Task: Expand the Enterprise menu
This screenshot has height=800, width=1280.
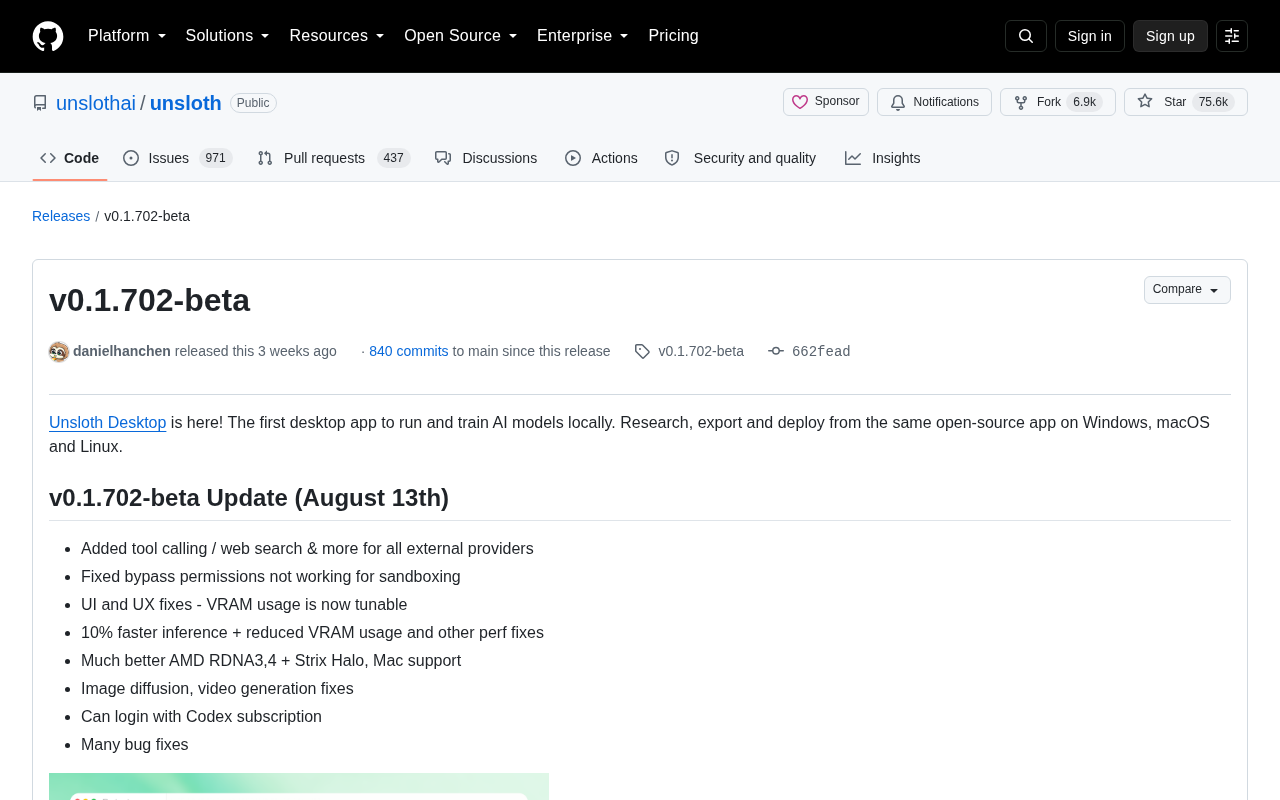Action: [583, 36]
